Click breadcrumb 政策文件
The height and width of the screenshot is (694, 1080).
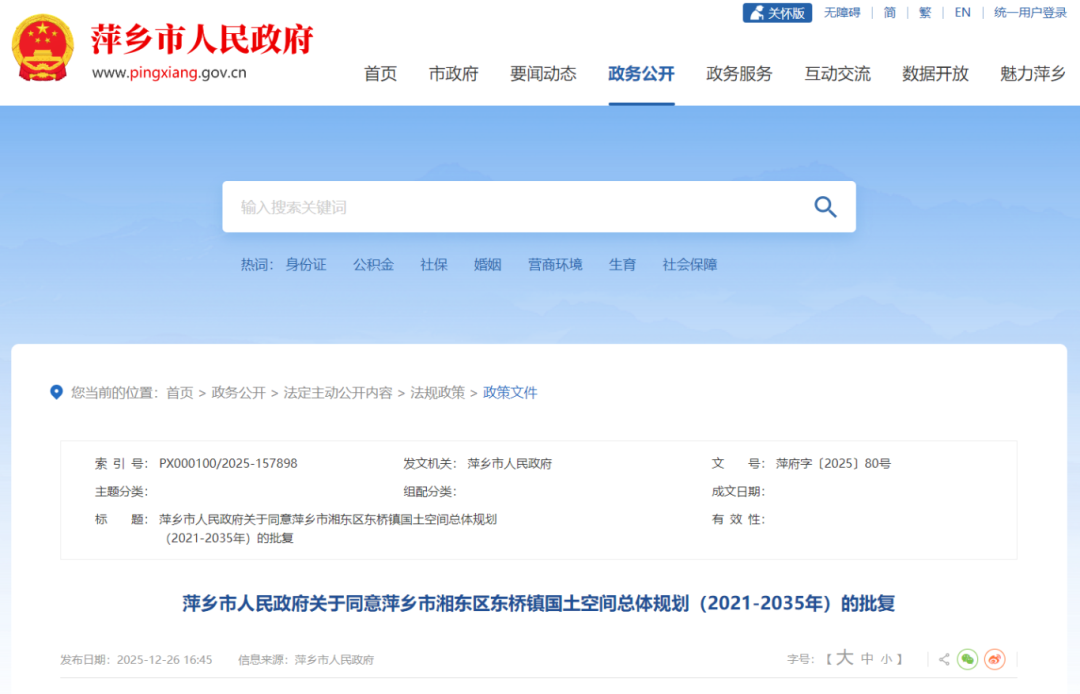[510, 392]
